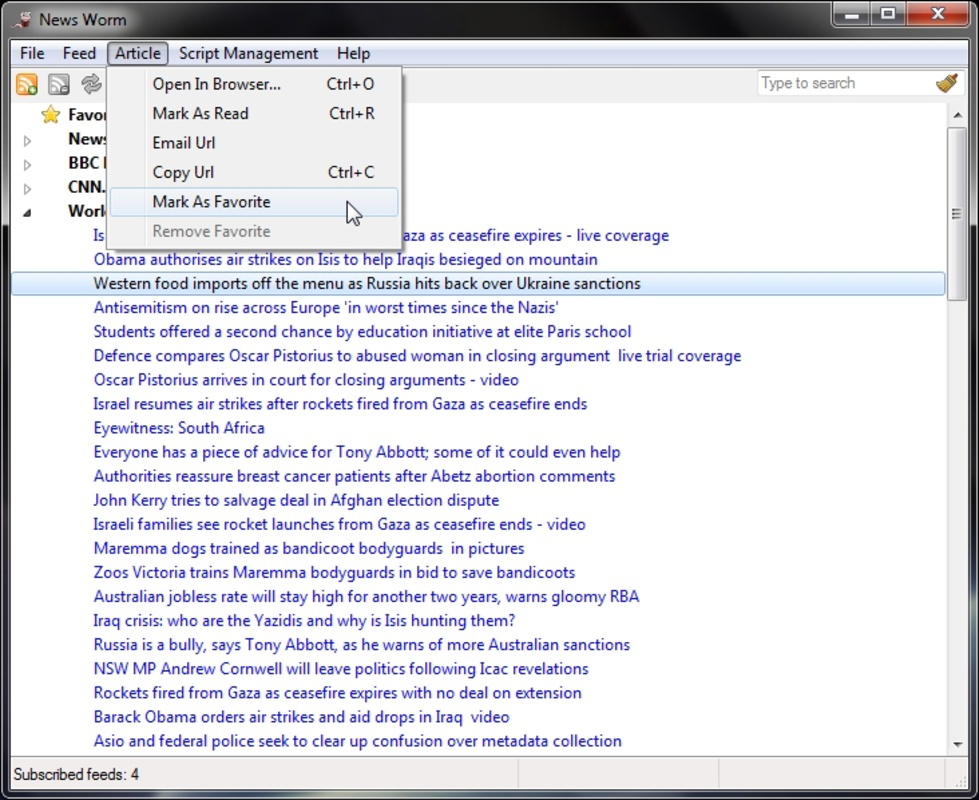Click the scrollbar down arrow
The height and width of the screenshot is (800, 979).
coord(957,744)
